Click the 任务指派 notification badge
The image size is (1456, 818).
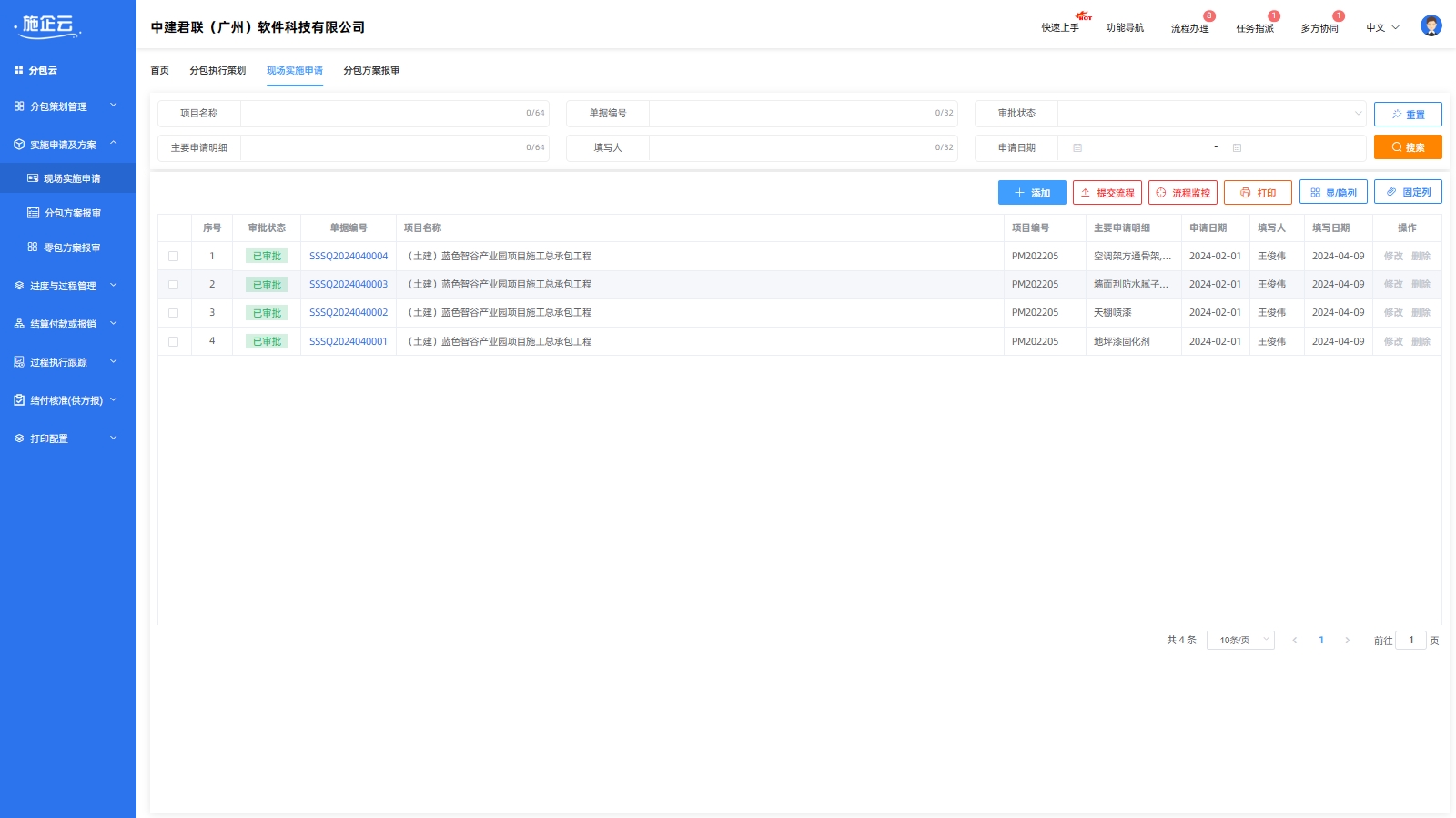click(x=1274, y=15)
